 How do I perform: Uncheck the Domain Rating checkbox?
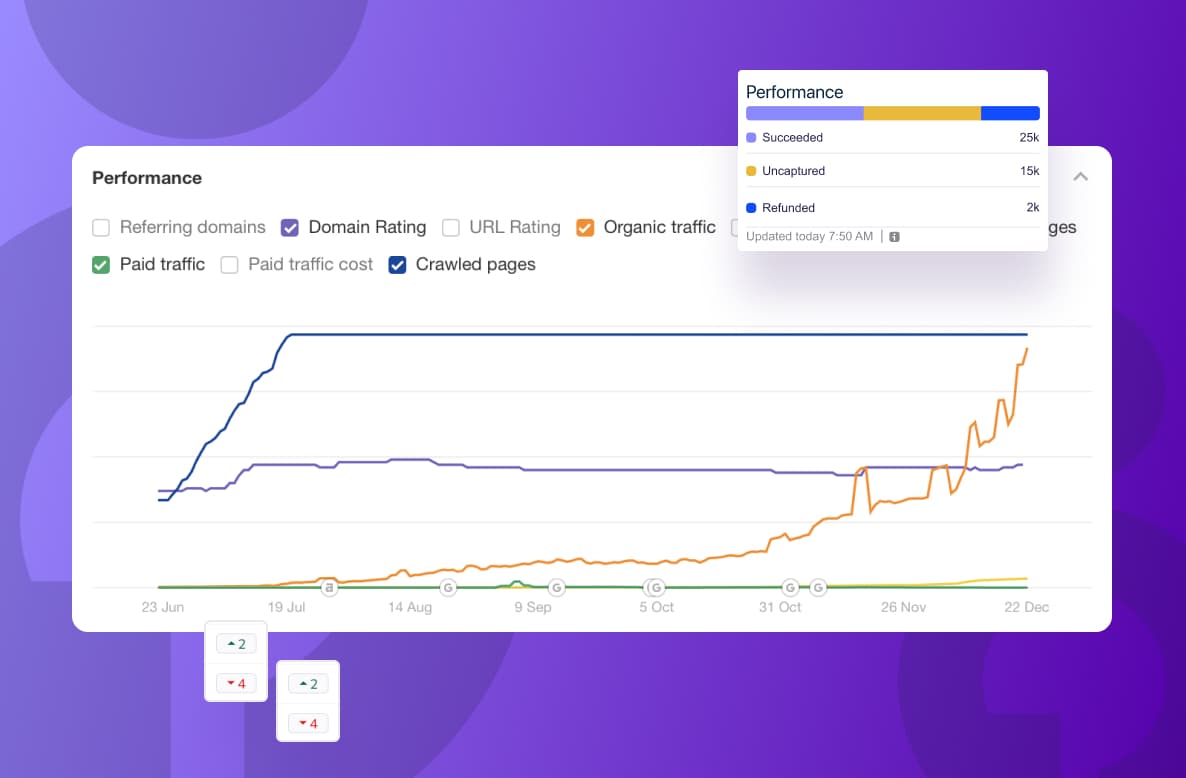pos(290,227)
